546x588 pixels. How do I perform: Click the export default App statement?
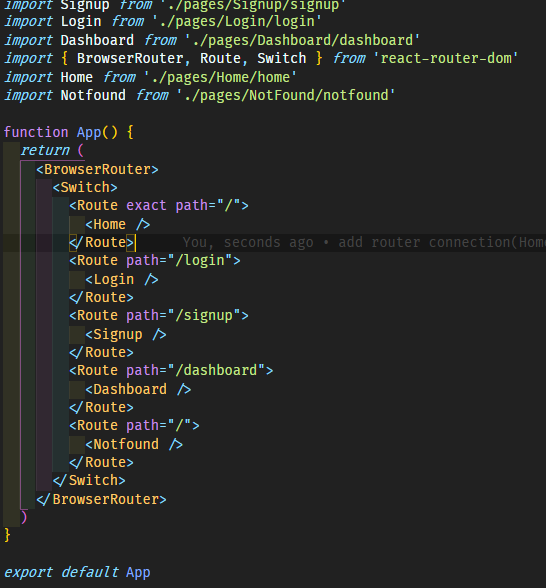click(x=77, y=572)
